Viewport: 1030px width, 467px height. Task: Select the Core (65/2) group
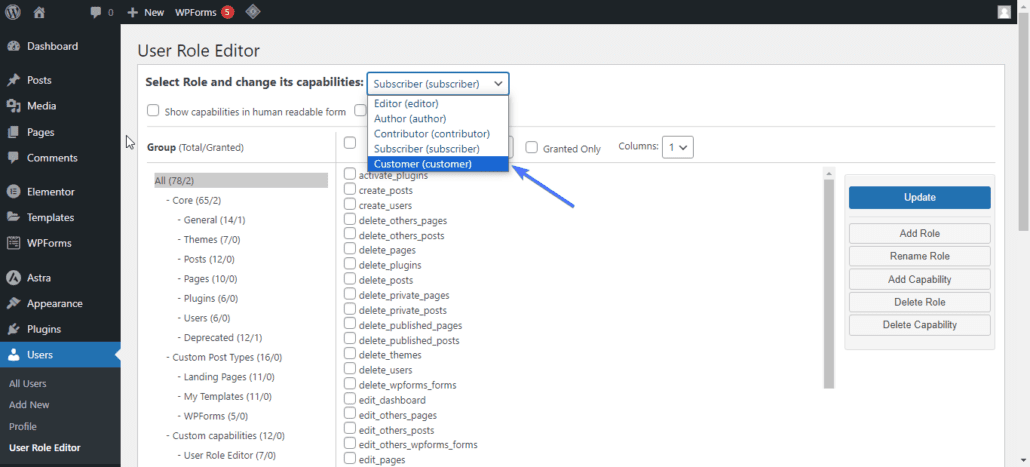(197, 200)
